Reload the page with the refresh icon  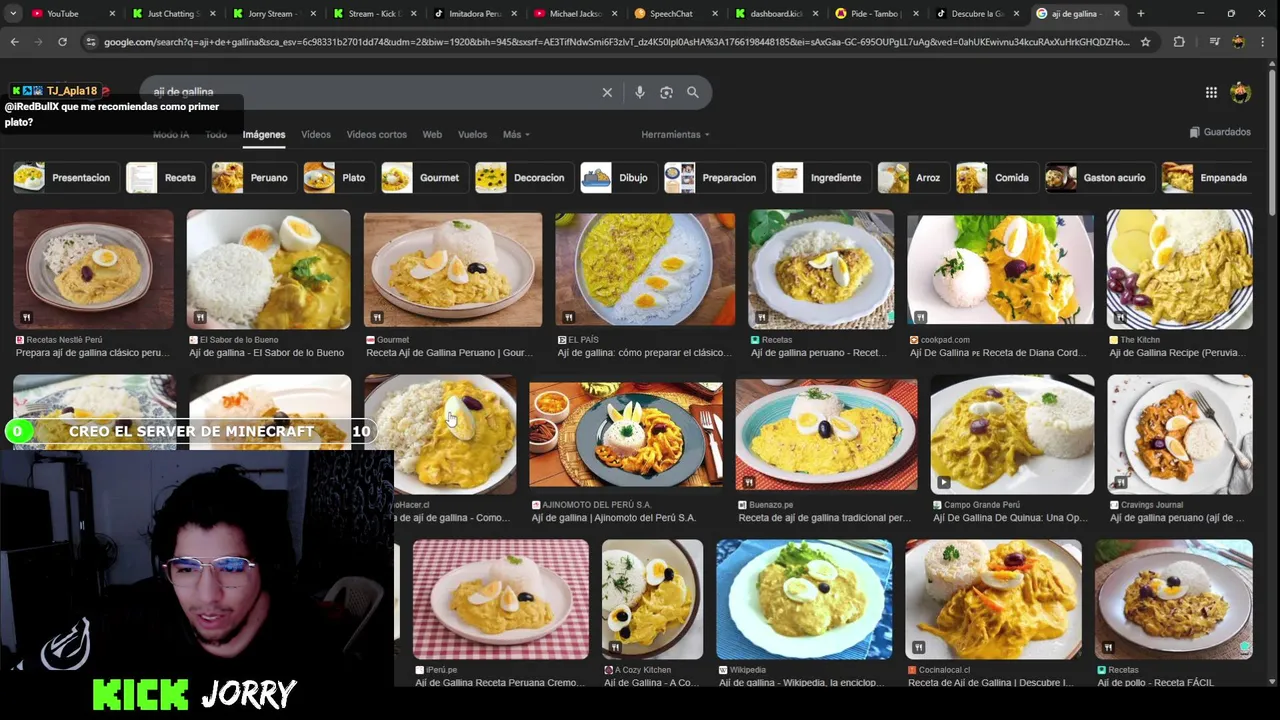tap(62, 42)
